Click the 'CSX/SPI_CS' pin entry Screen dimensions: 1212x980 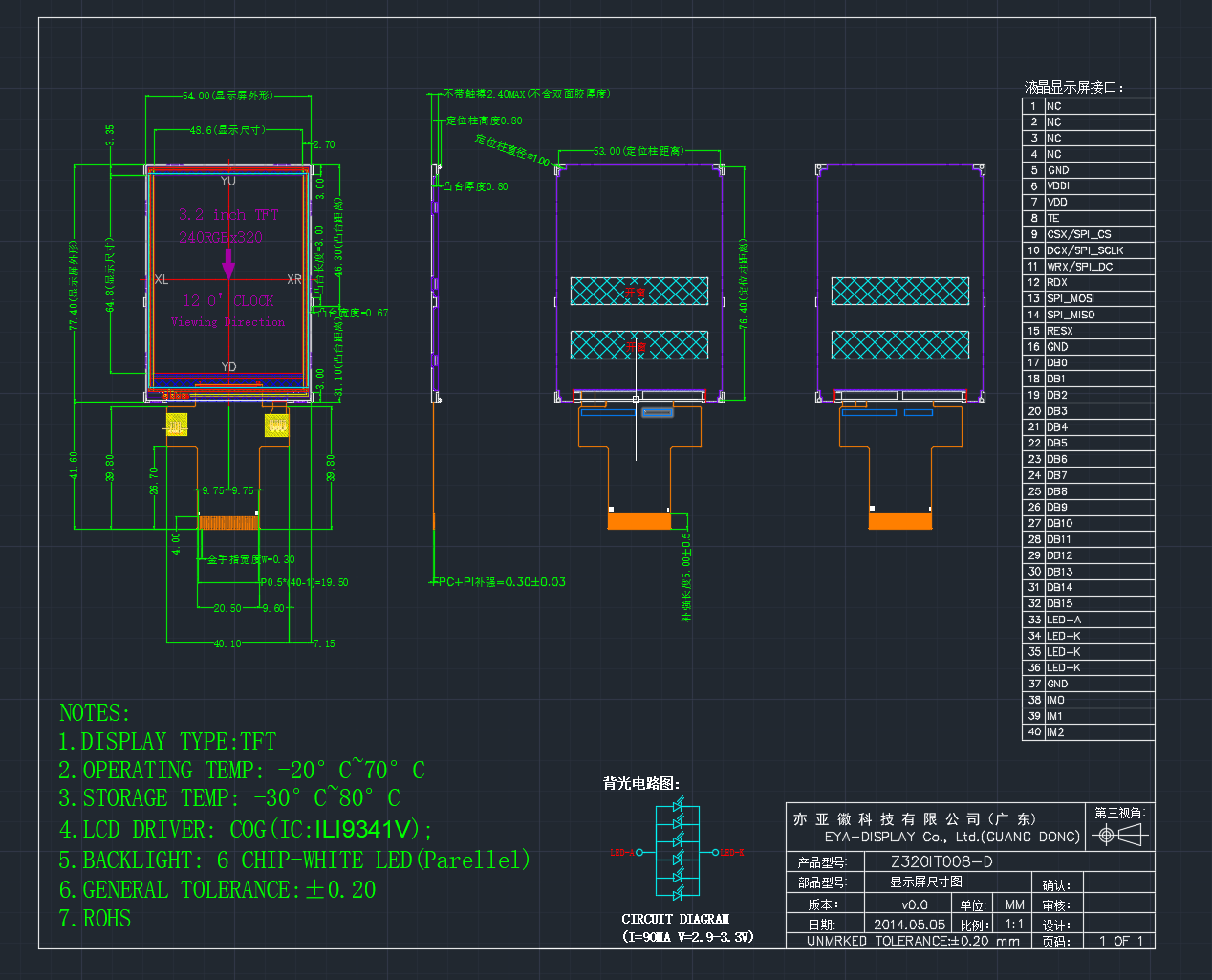(1079, 234)
